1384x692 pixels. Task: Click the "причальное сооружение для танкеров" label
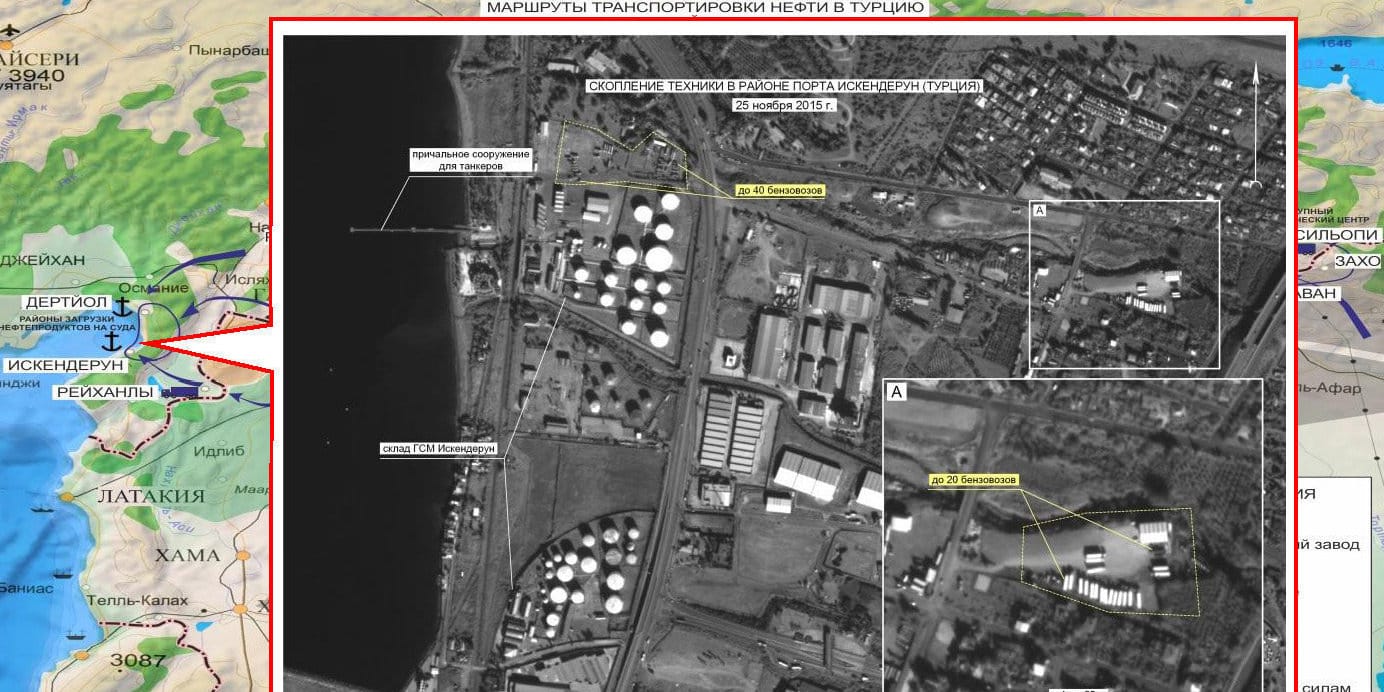tap(469, 161)
